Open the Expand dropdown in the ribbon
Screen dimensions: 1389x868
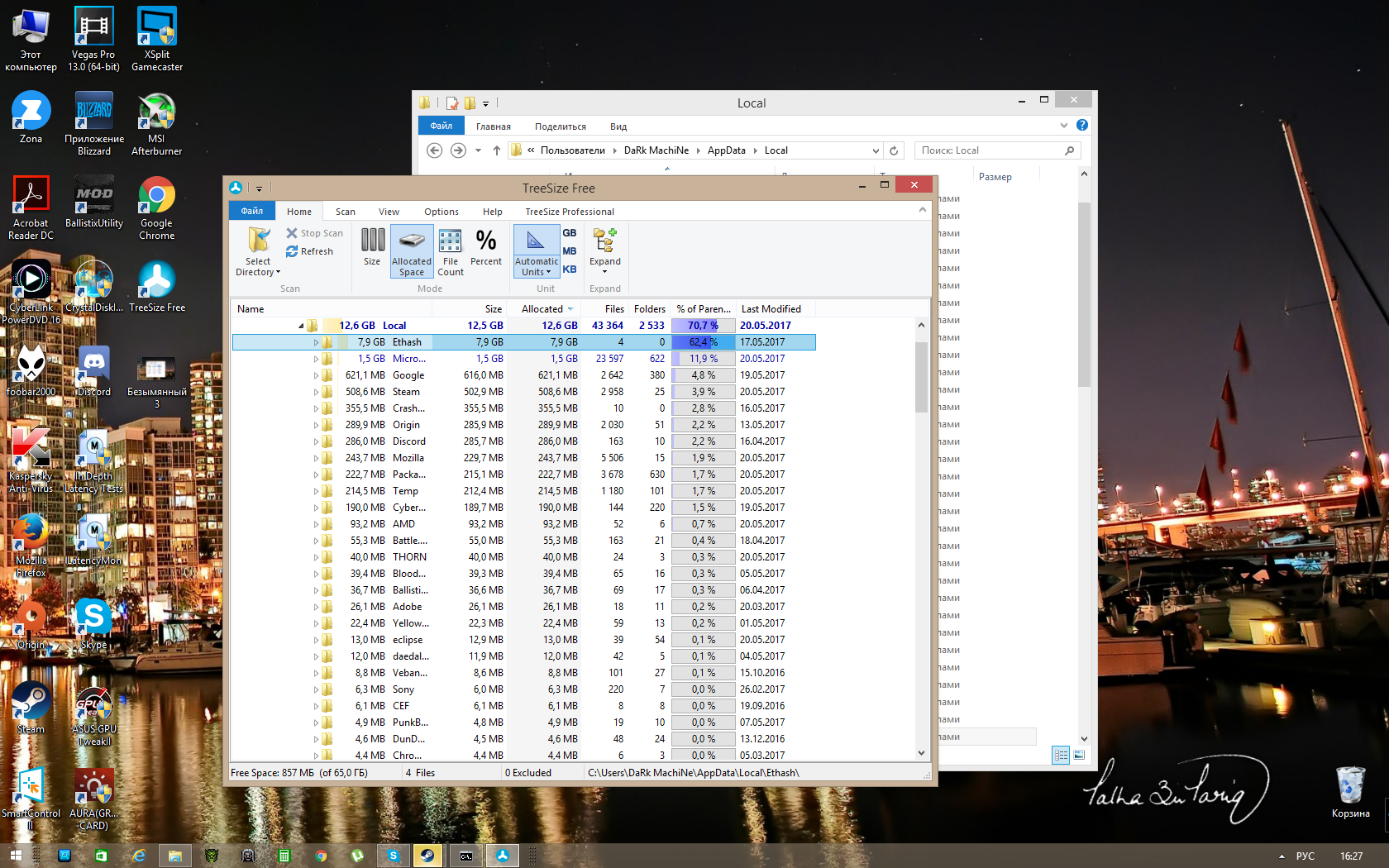click(605, 251)
